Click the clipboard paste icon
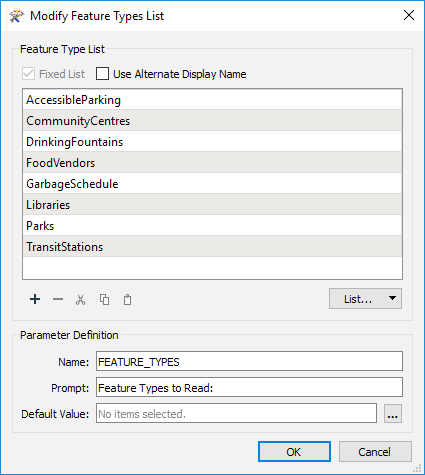425x475 pixels. 127,300
